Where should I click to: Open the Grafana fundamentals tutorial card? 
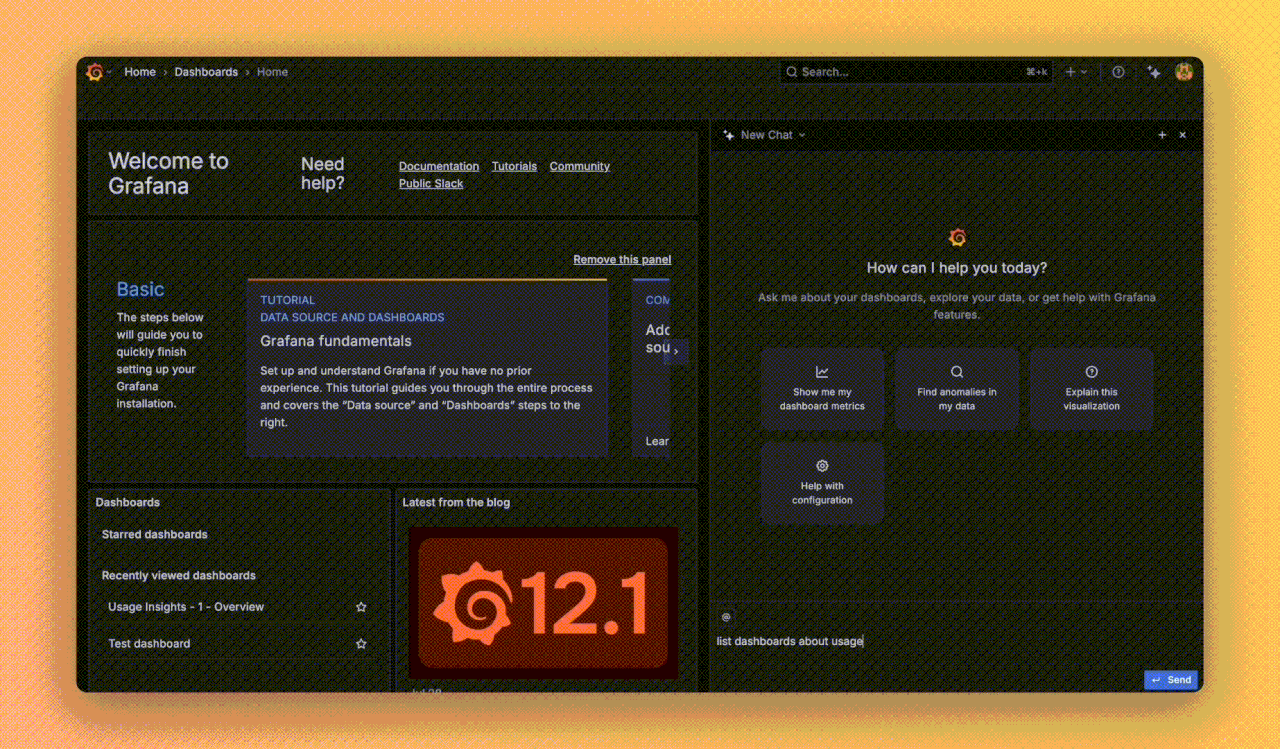[427, 368]
